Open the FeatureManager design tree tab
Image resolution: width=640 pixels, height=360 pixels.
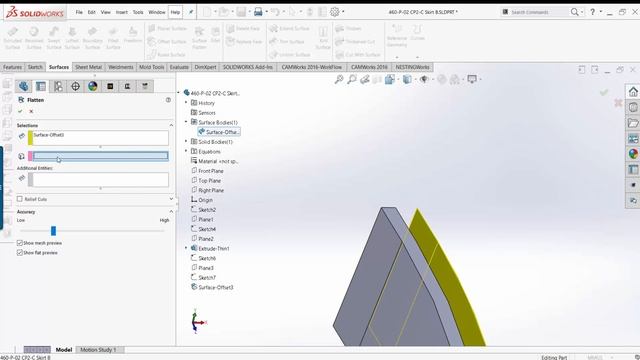point(23,86)
